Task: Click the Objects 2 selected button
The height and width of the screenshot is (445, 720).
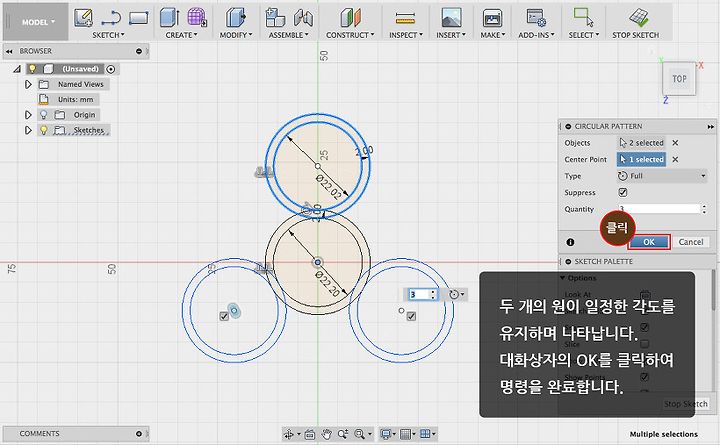Action: point(641,143)
